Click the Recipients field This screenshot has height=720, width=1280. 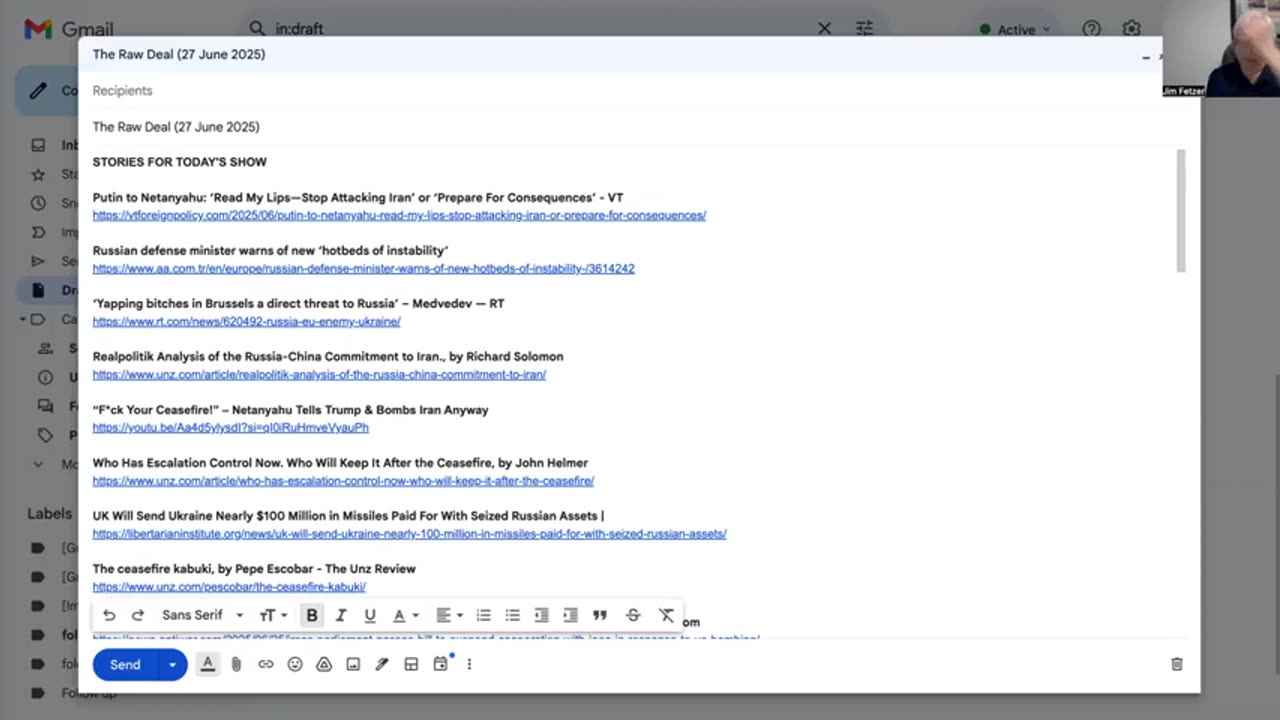[640, 90]
